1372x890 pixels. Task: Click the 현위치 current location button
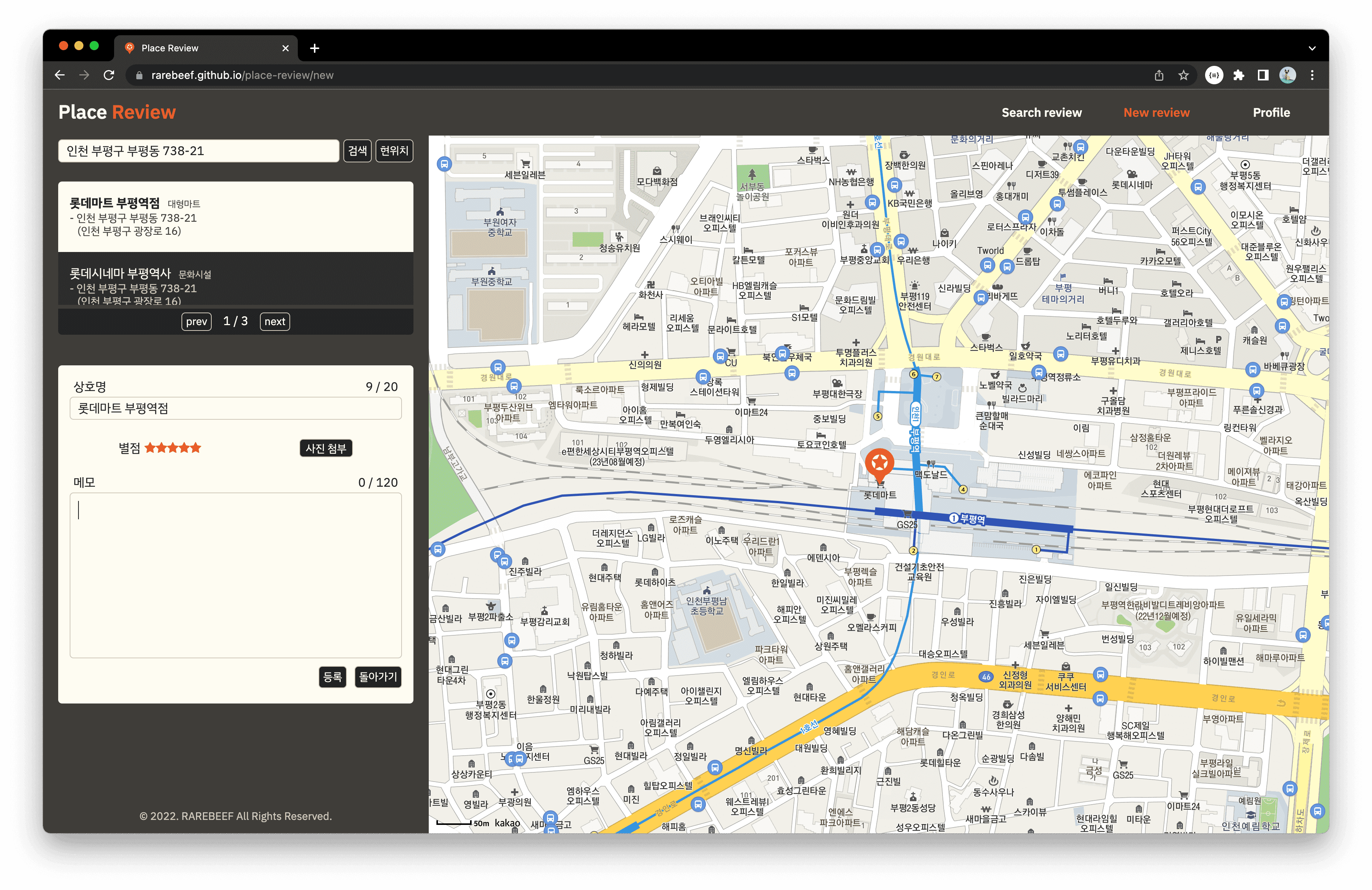(394, 151)
